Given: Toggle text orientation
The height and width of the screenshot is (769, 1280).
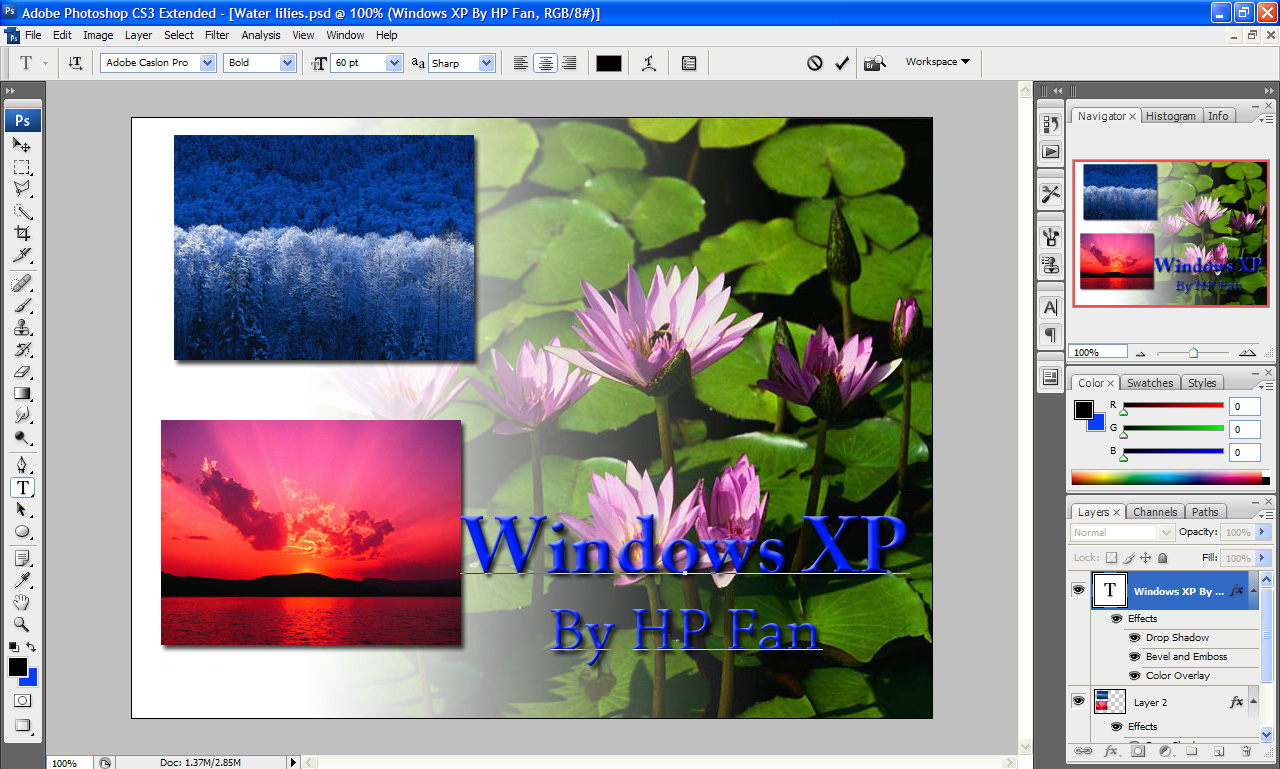Looking at the screenshot, I should point(76,63).
